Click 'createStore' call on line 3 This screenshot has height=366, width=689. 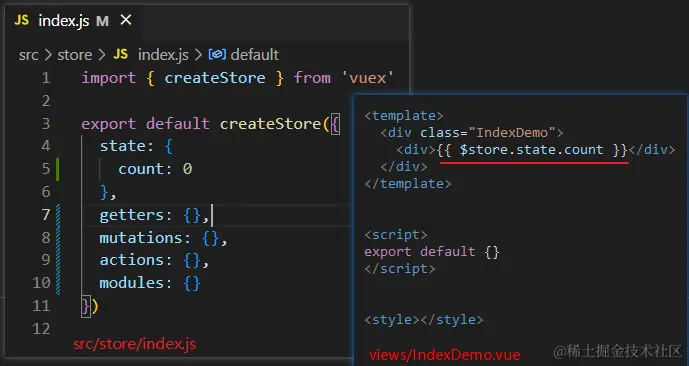270,124
